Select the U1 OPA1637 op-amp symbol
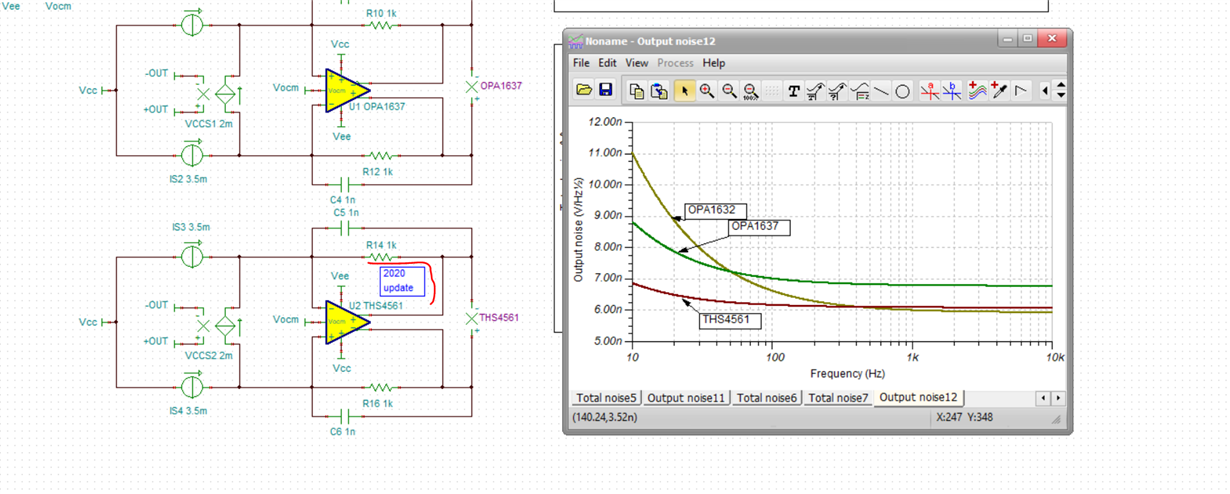This screenshot has width=1230, height=494. pyautogui.click(x=347, y=91)
